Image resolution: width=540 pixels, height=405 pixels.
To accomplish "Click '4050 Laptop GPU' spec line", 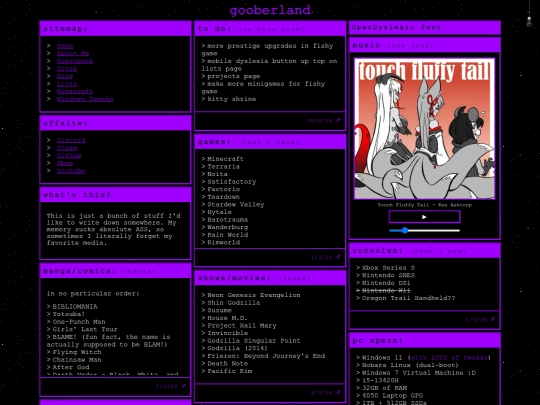I will point(392,395).
